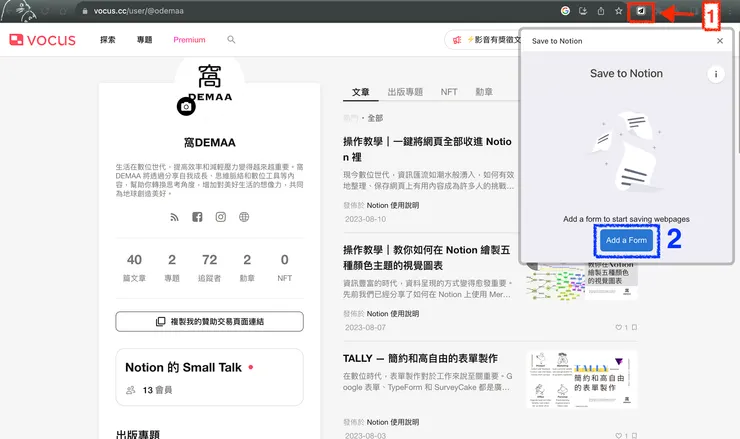
Task: Click the Notion 使用說明 link under first article
Action: click(x=393, y=205)
